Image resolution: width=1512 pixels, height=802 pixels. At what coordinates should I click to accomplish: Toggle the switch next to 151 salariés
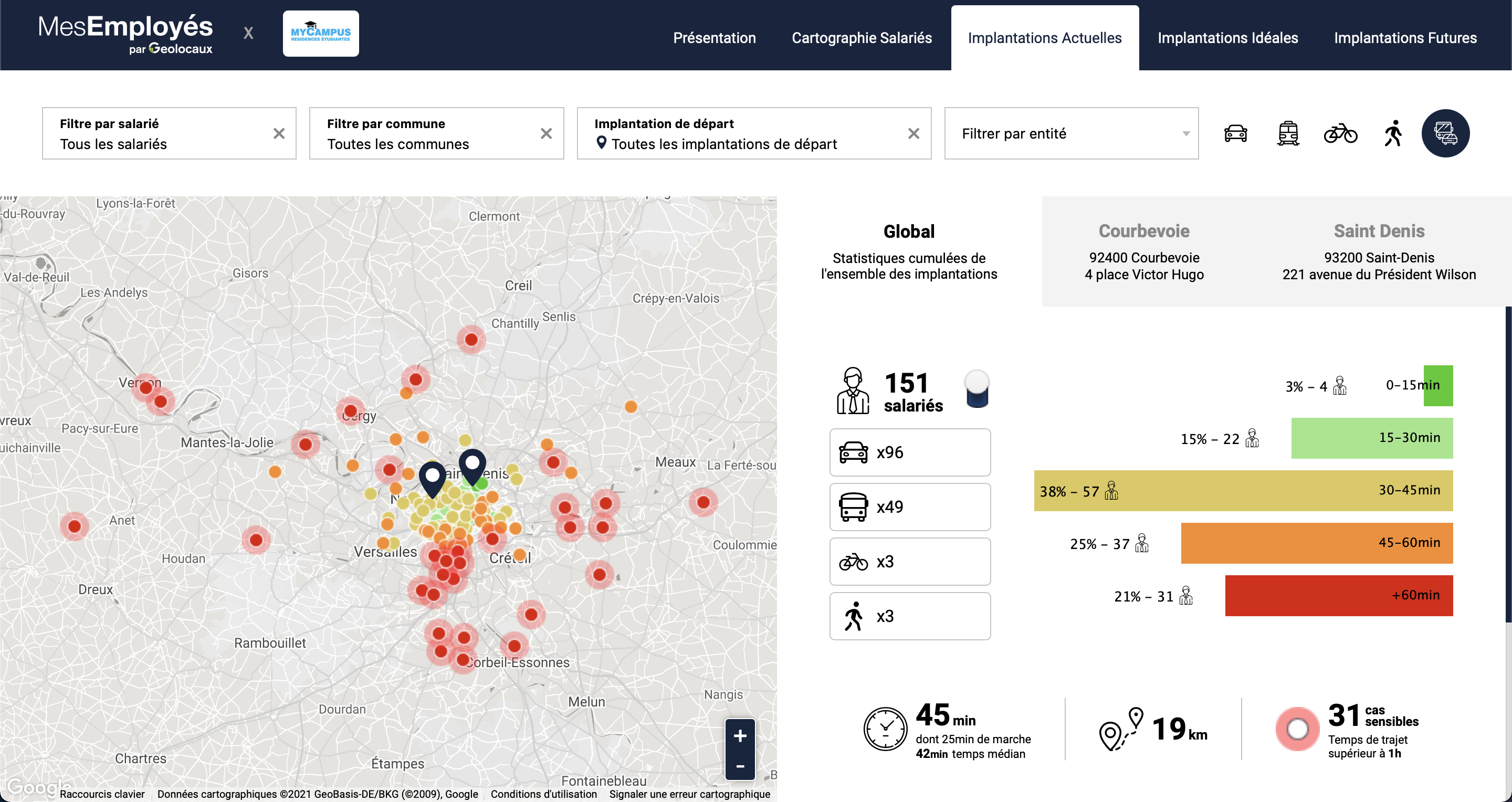coord(976,388)
